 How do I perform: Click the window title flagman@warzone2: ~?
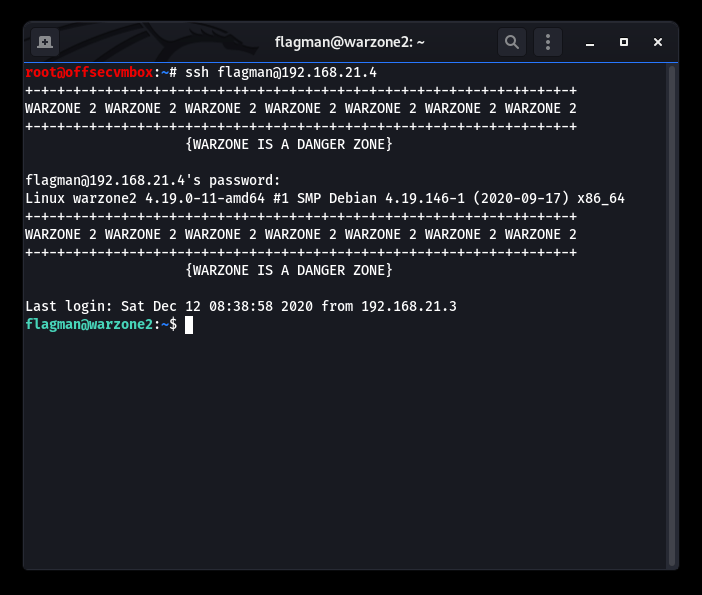350,42
